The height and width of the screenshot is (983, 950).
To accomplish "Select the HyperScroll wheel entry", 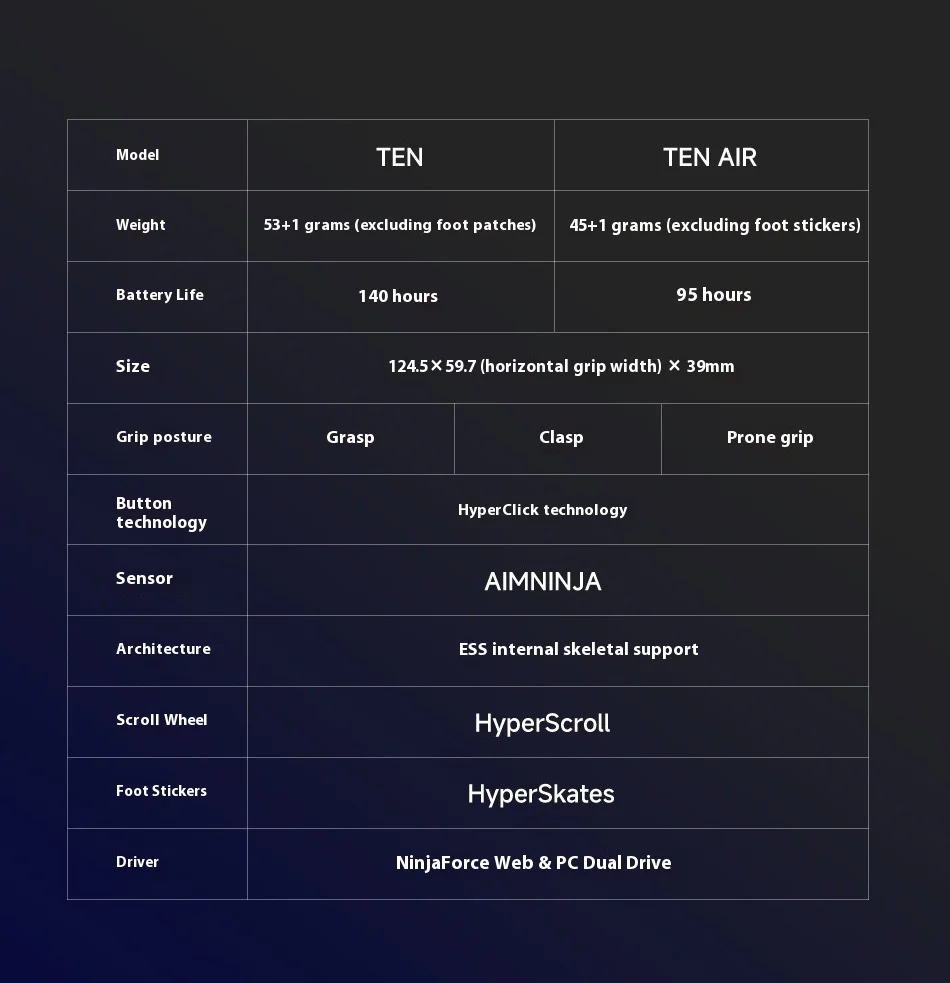I will pos(542,723).
